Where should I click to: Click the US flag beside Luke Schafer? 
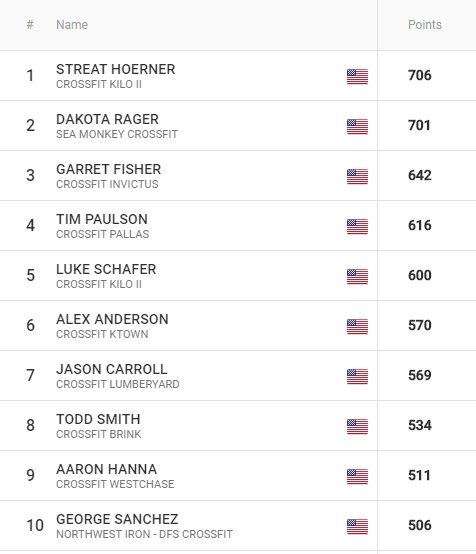click(x=357, y=276)
